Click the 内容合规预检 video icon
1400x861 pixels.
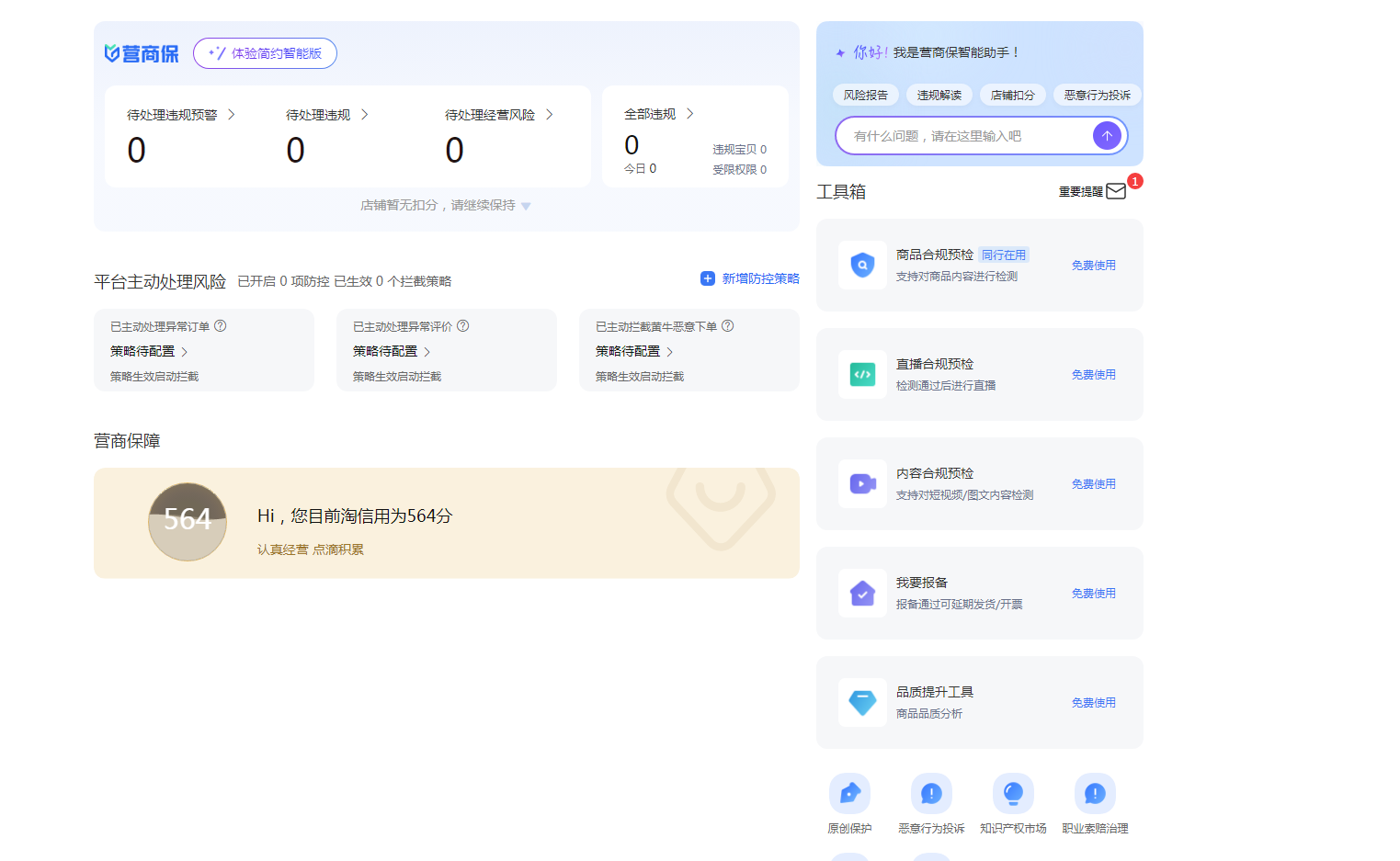862,484
